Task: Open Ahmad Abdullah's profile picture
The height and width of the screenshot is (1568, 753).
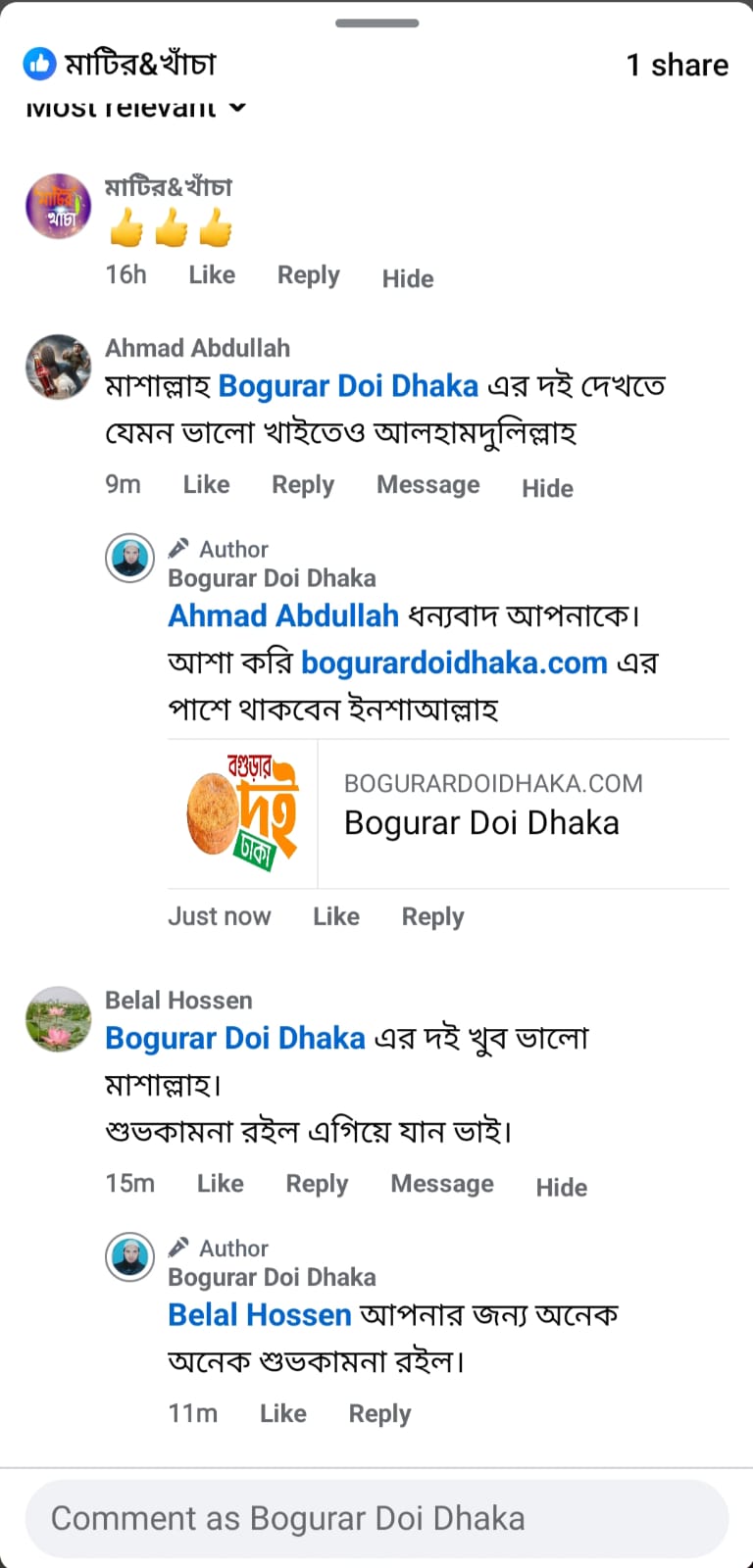Action: [58, 367]
